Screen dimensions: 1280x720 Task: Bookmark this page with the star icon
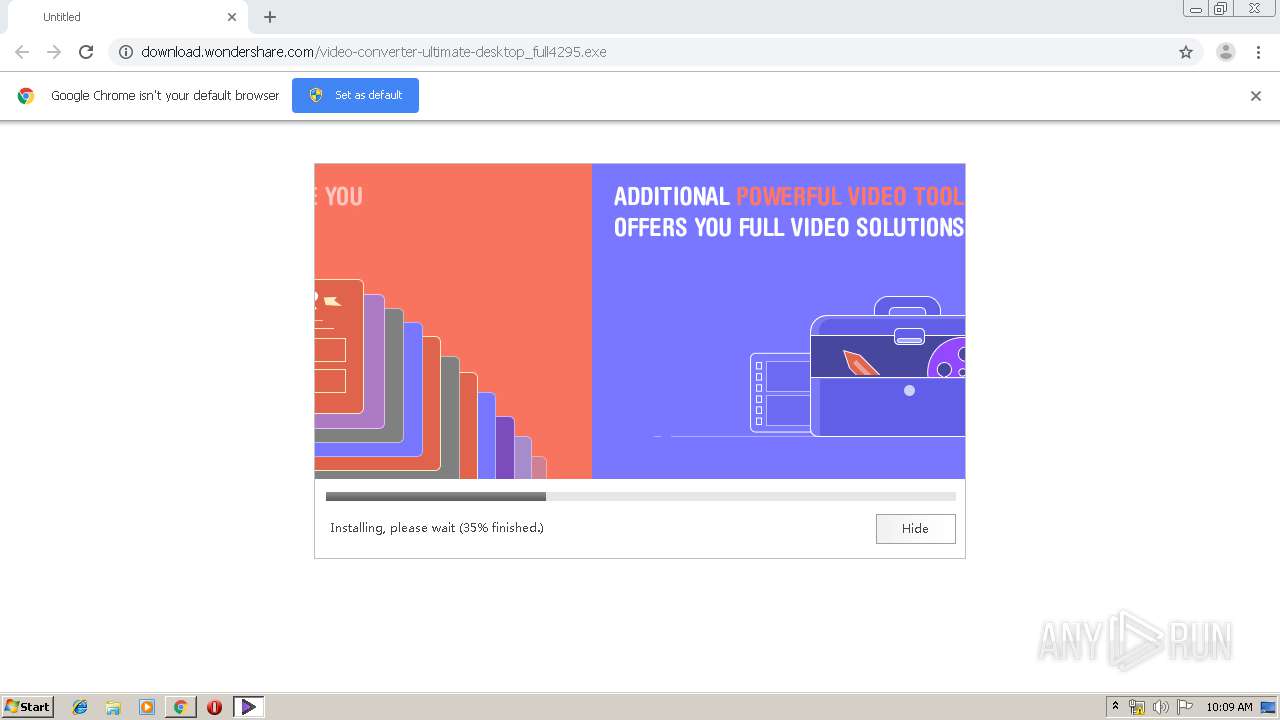[1186, 52]
